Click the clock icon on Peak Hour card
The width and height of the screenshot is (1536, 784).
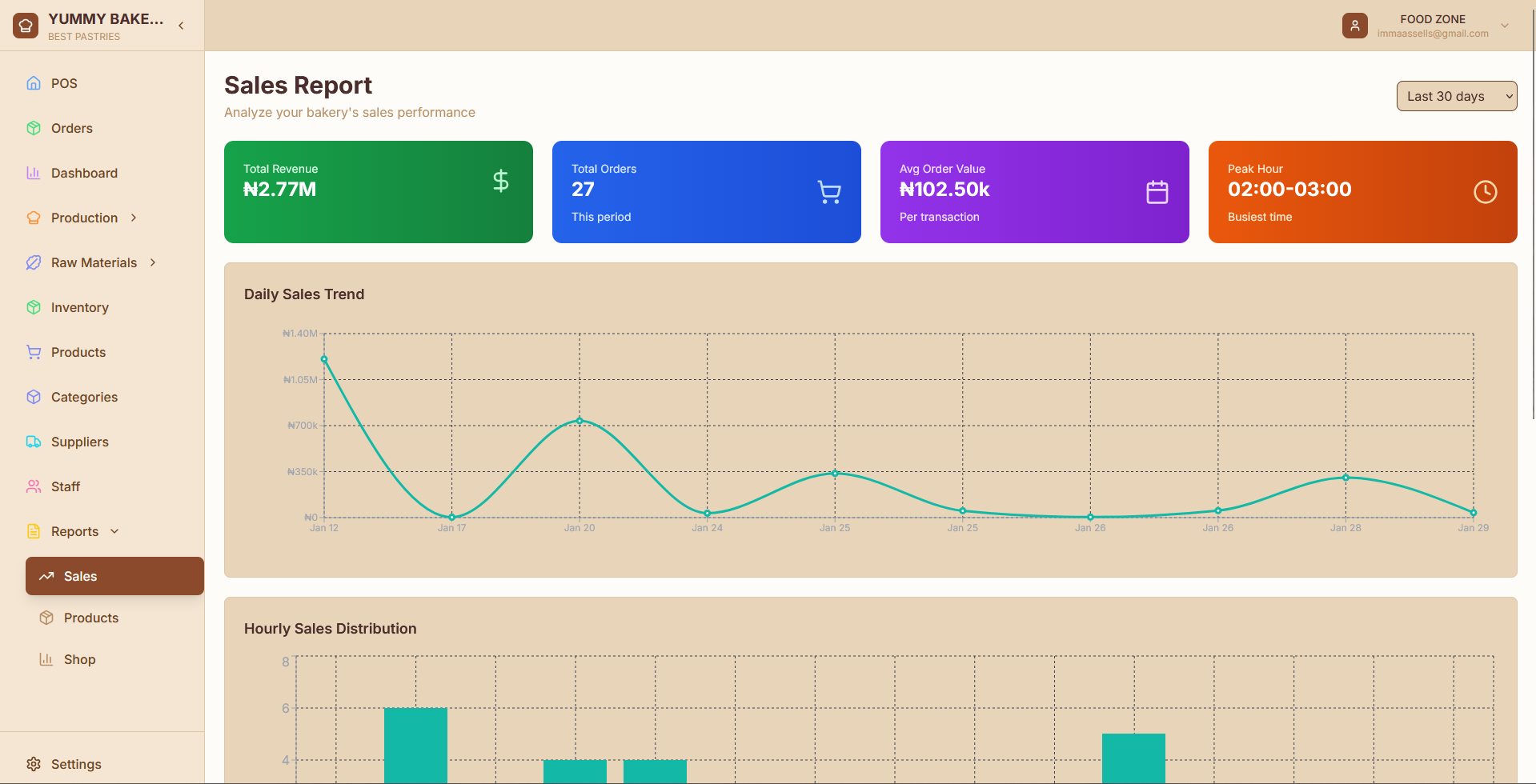tap(1485, 192)
